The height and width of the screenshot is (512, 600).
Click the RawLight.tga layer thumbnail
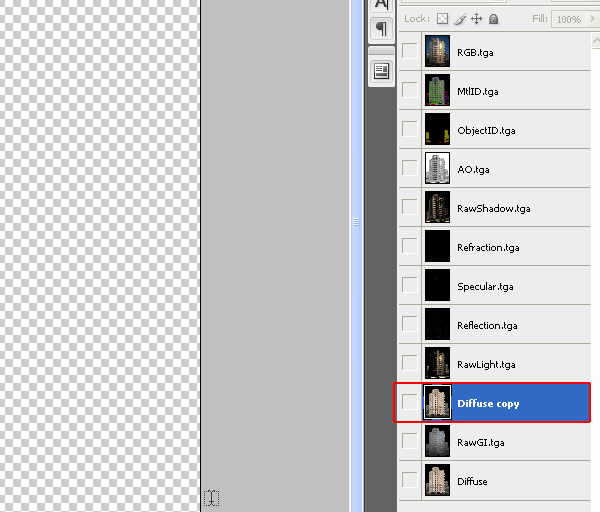(x=437, y=364)
